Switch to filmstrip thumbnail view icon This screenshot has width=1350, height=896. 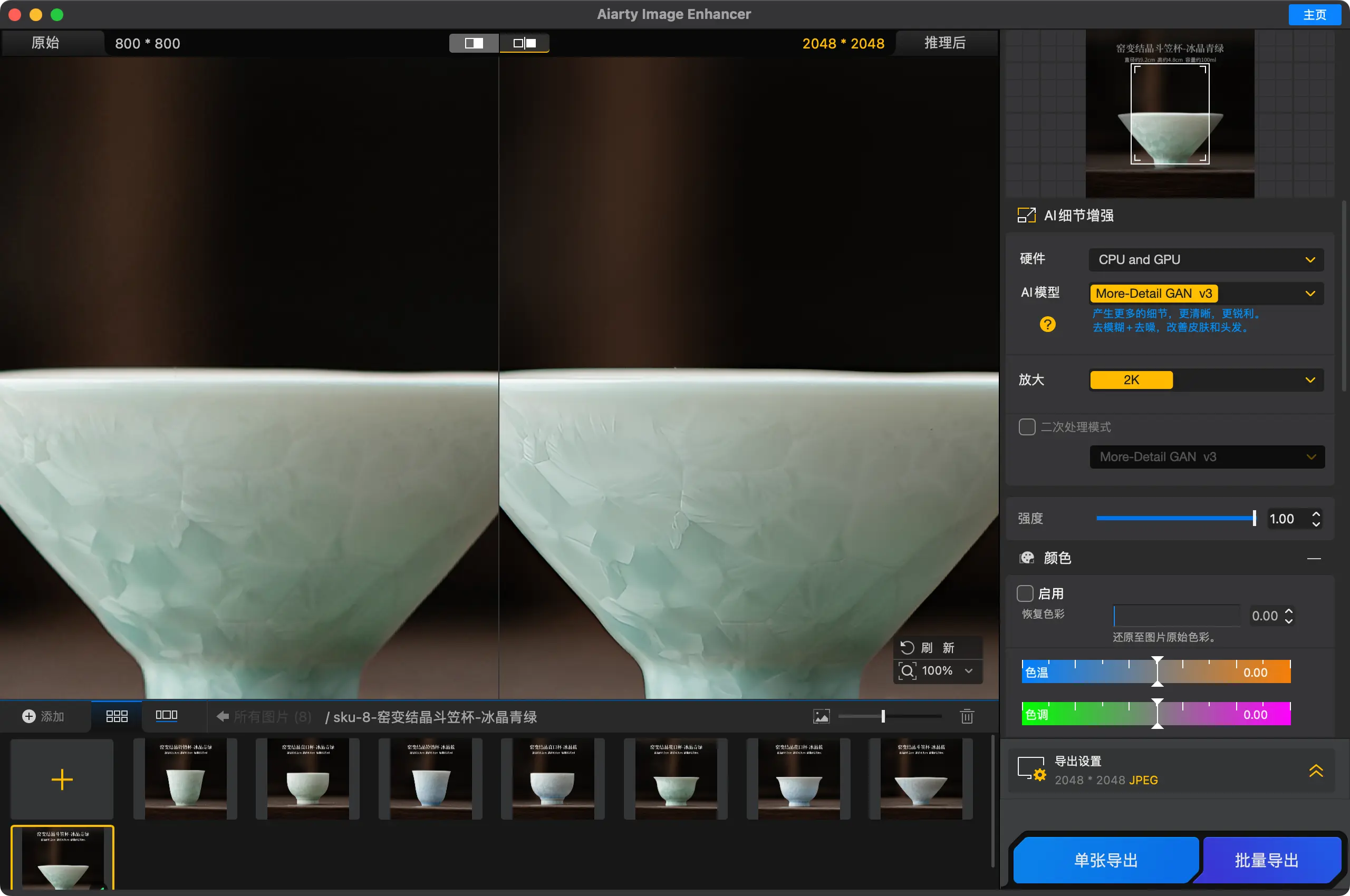[167, 715]
